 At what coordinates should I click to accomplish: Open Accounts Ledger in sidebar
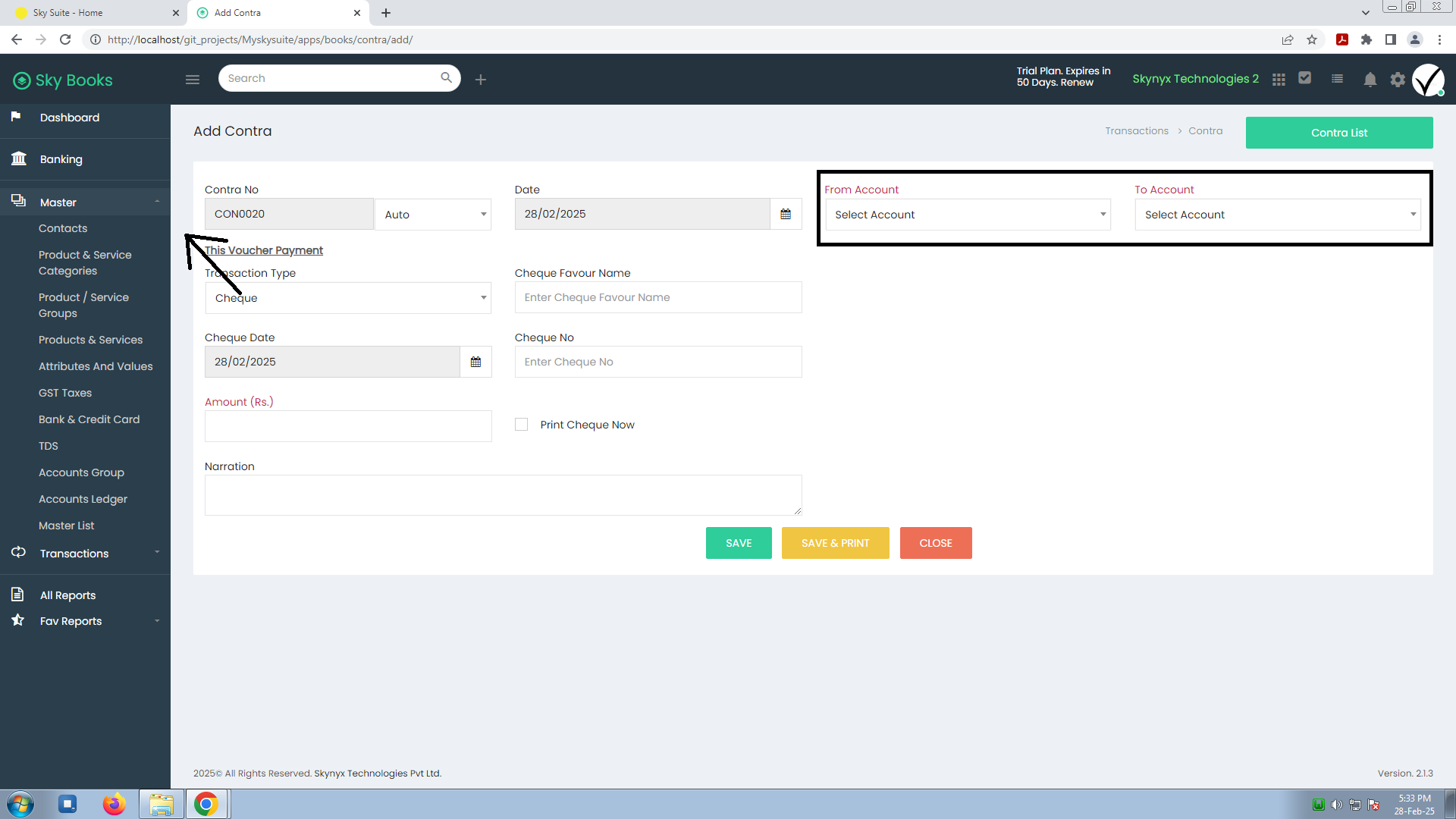pyautogui.click(x=83, y=499)
